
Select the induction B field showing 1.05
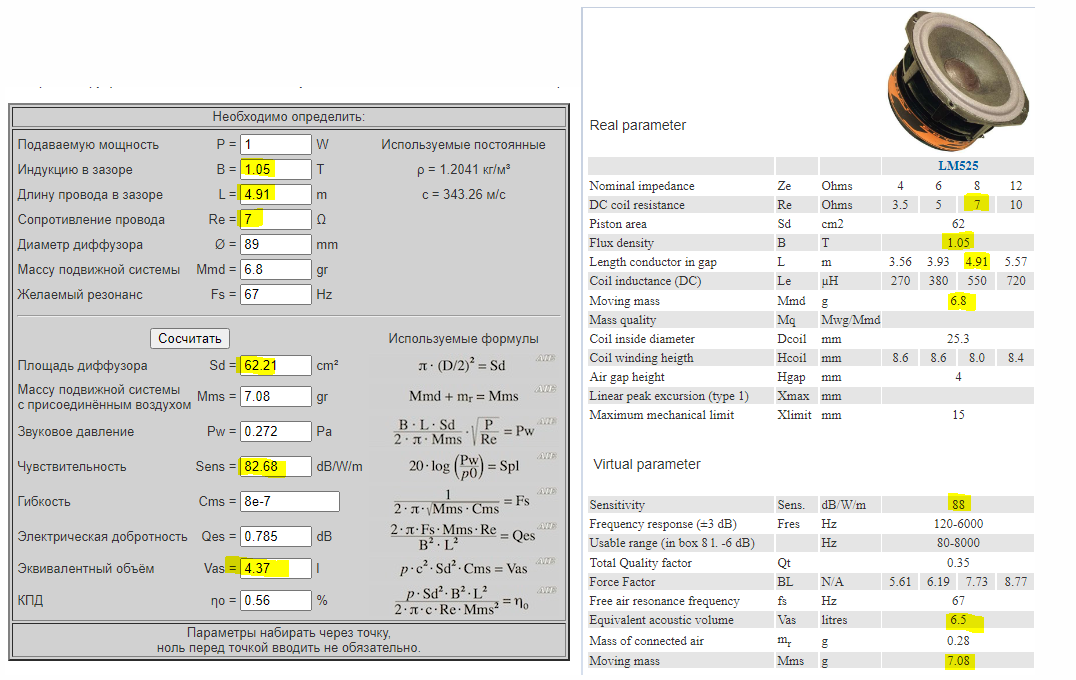[x=276, y=169]
